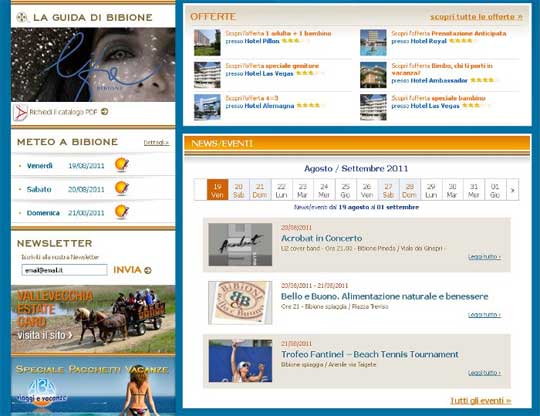
Task: Open Dettagli link in Meteo a Bibione
Action: (156, 142)
